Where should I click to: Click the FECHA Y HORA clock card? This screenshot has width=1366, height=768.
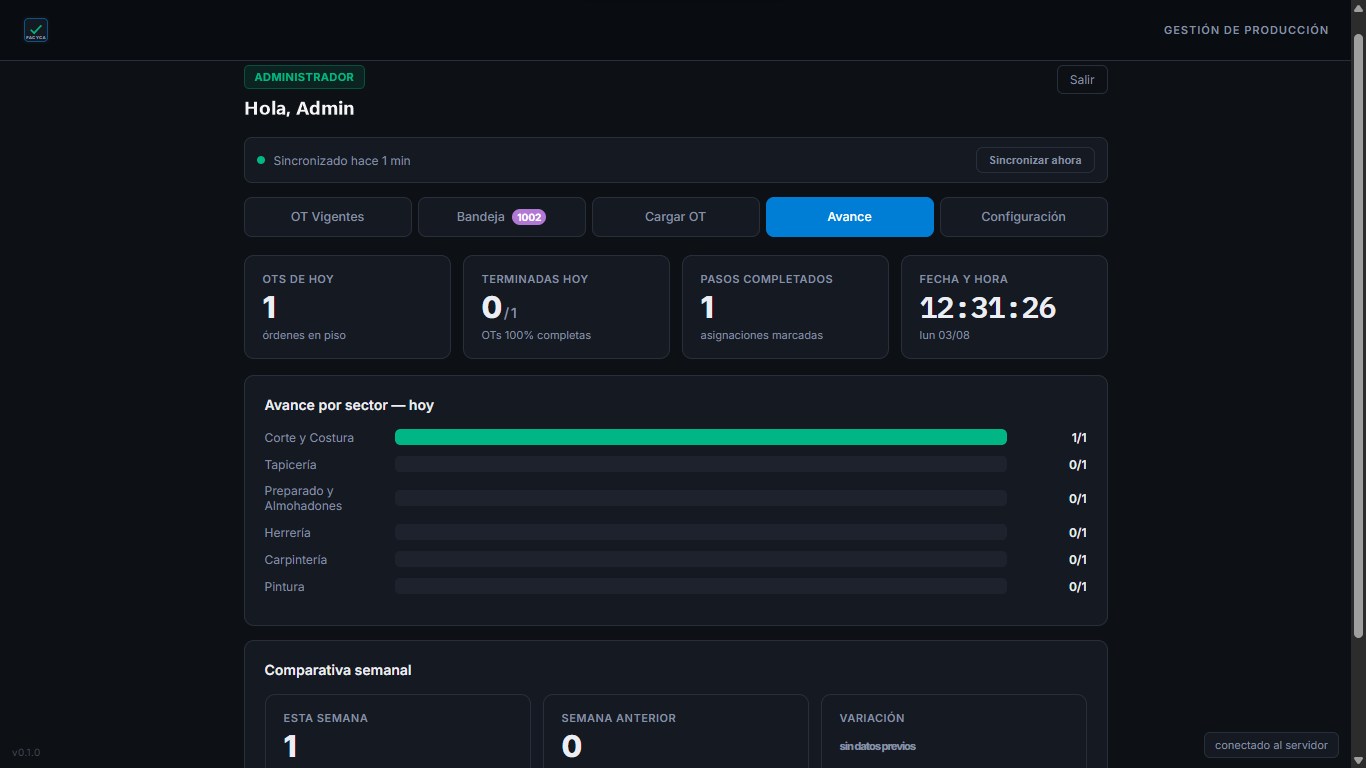click(1004, 307)
